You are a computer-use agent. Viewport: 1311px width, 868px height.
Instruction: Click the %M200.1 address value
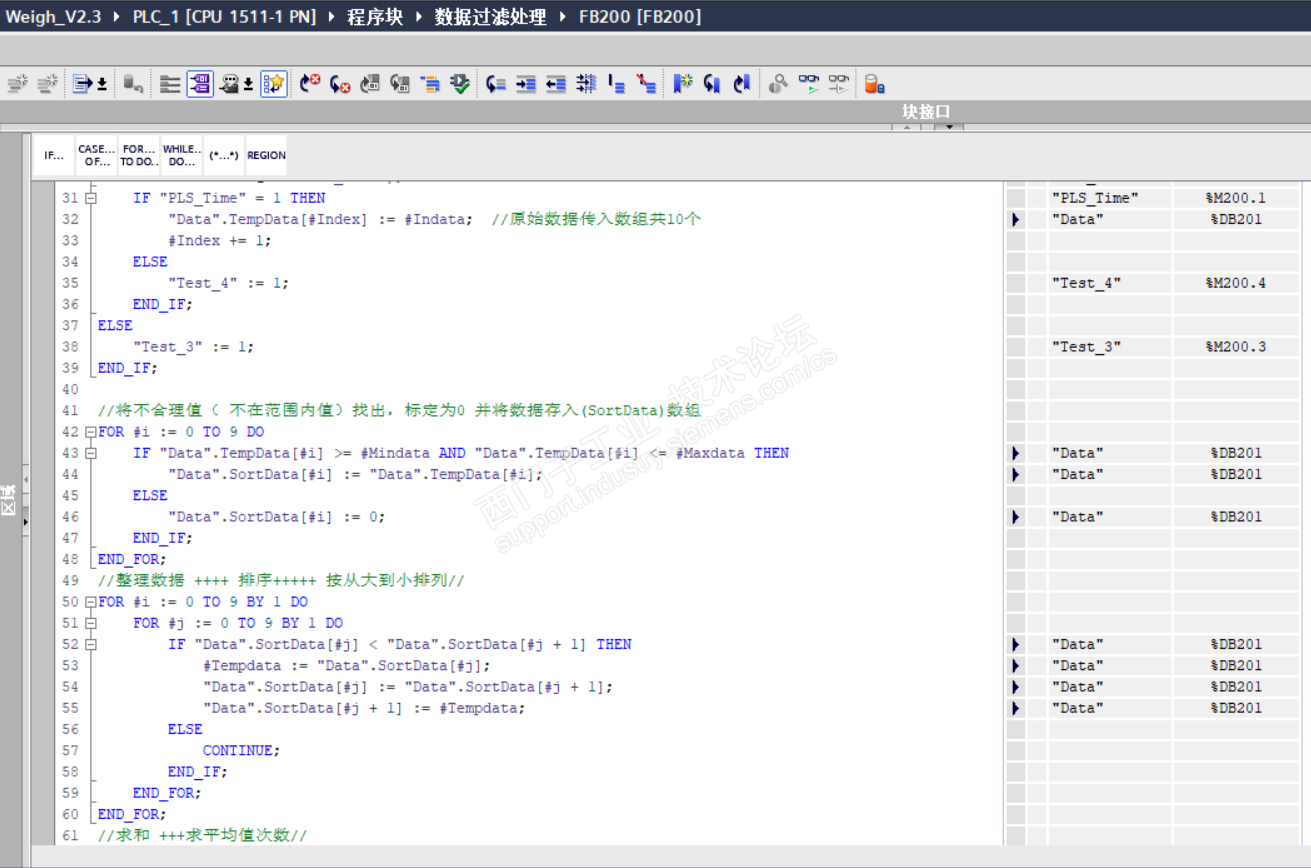point(1236,198)
